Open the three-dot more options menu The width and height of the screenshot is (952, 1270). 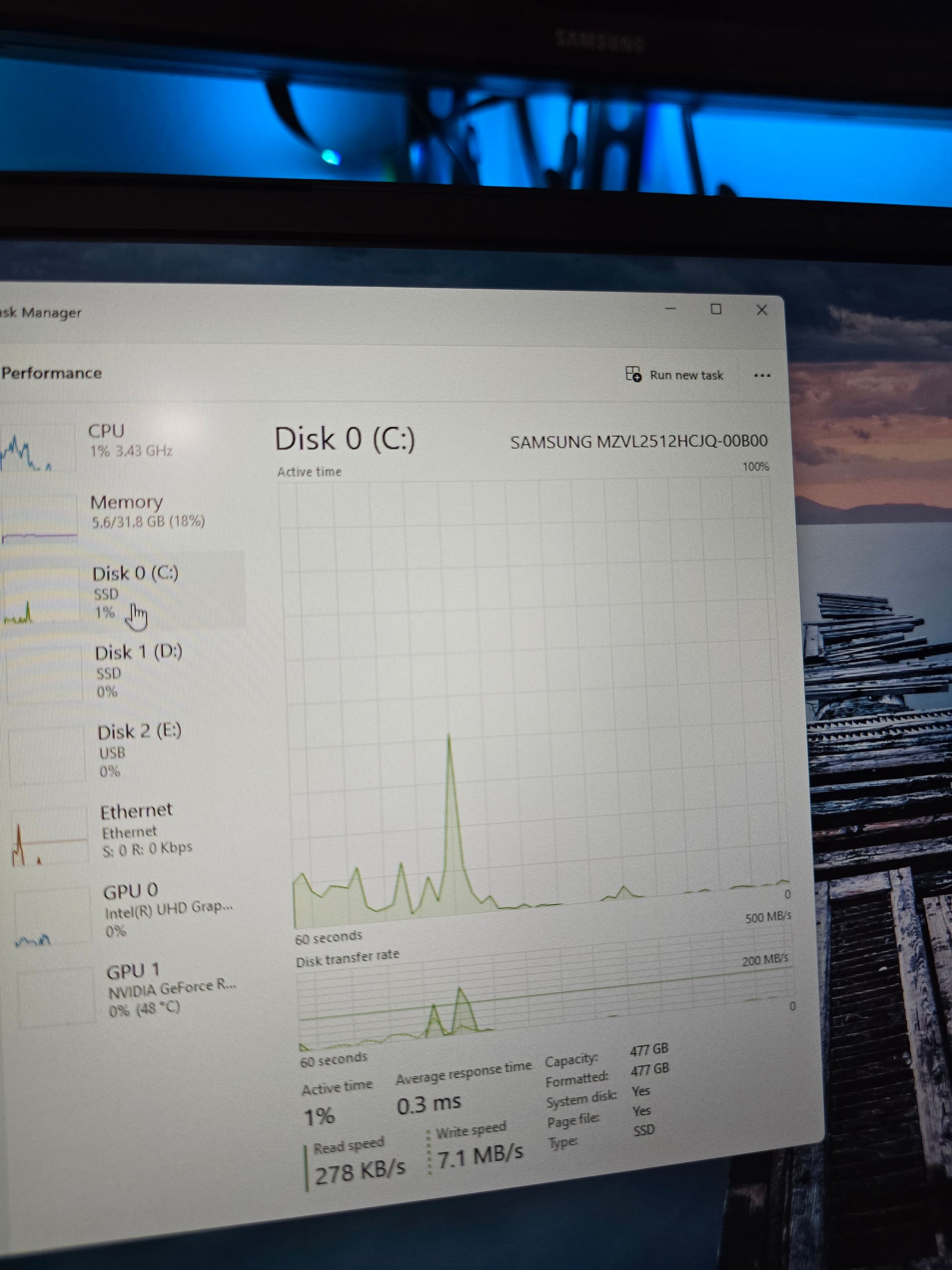pos(762,375)
